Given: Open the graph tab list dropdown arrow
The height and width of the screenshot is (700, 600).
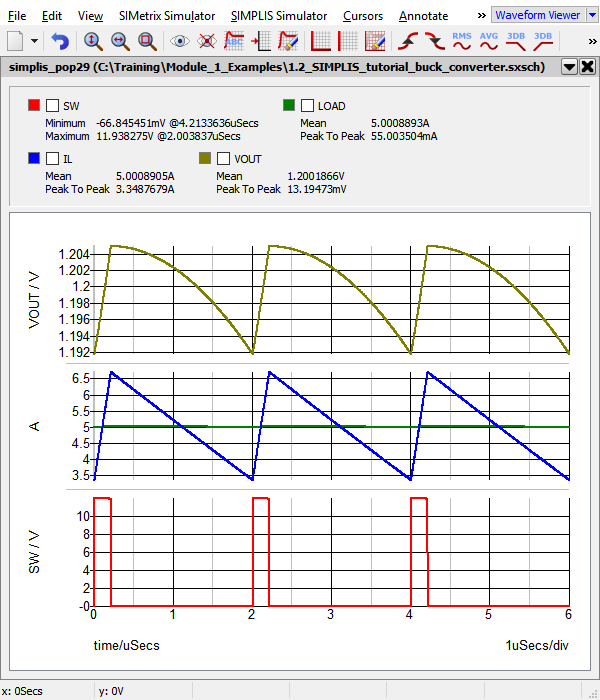Looking at the screenshot, I should (x=568, y=67).
